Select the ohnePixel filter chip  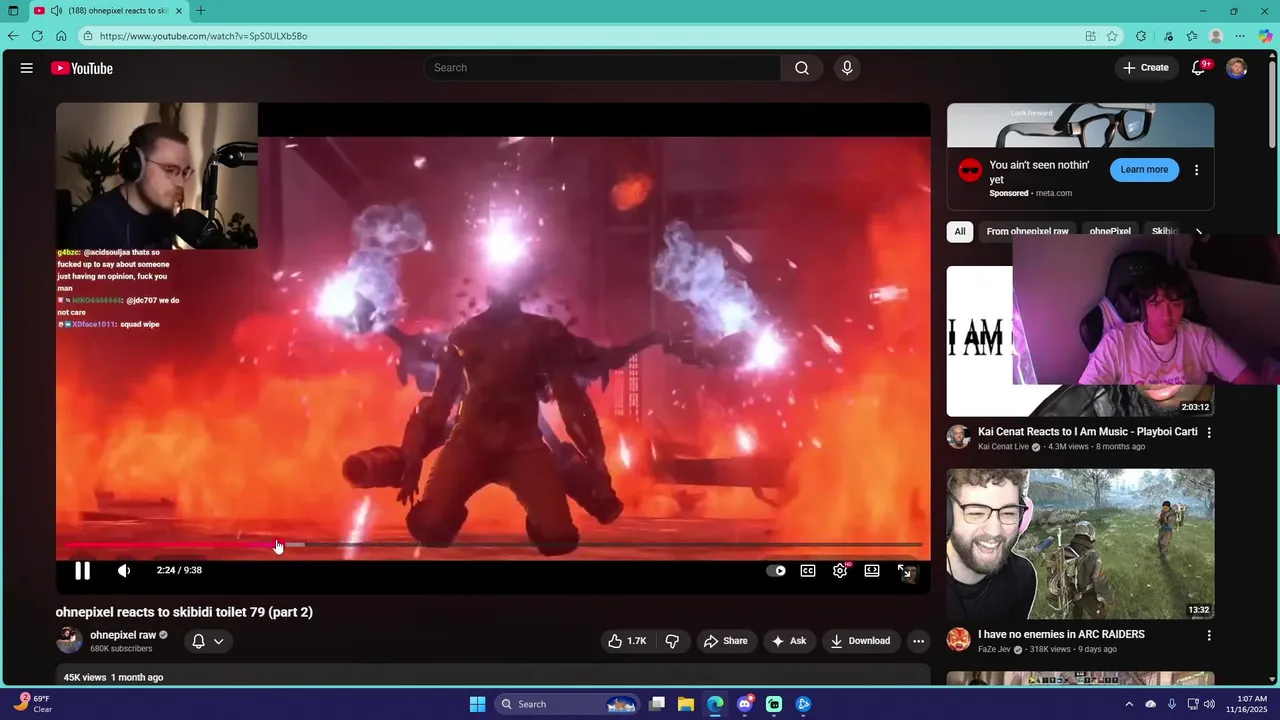coord(1110,231)
